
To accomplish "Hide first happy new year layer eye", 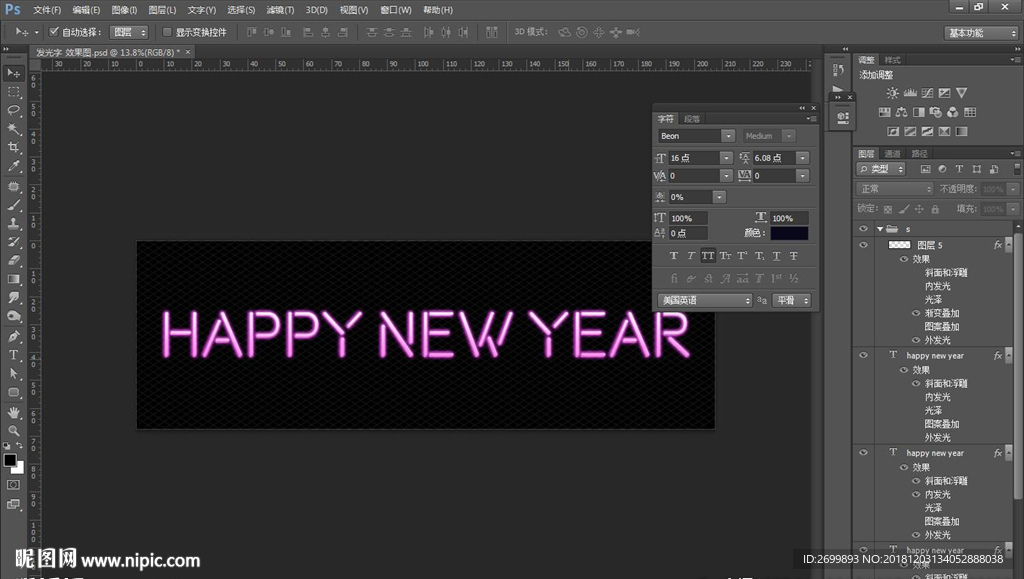I will (863, 355).
